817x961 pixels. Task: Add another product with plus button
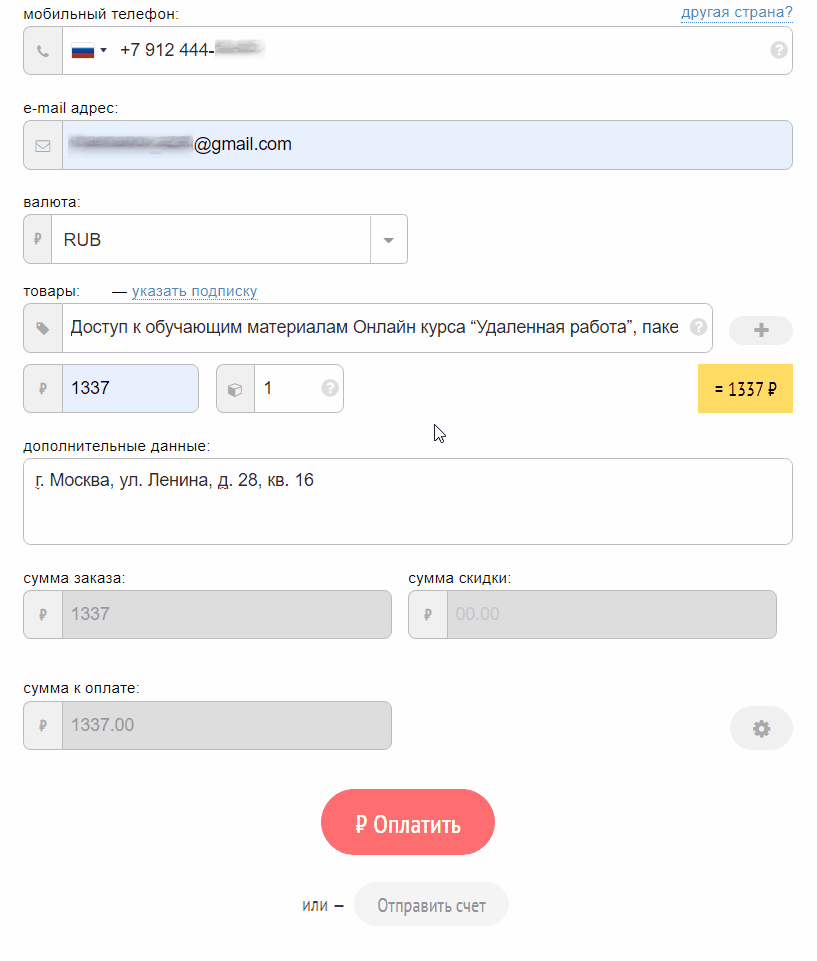click(x=761, y=330)
